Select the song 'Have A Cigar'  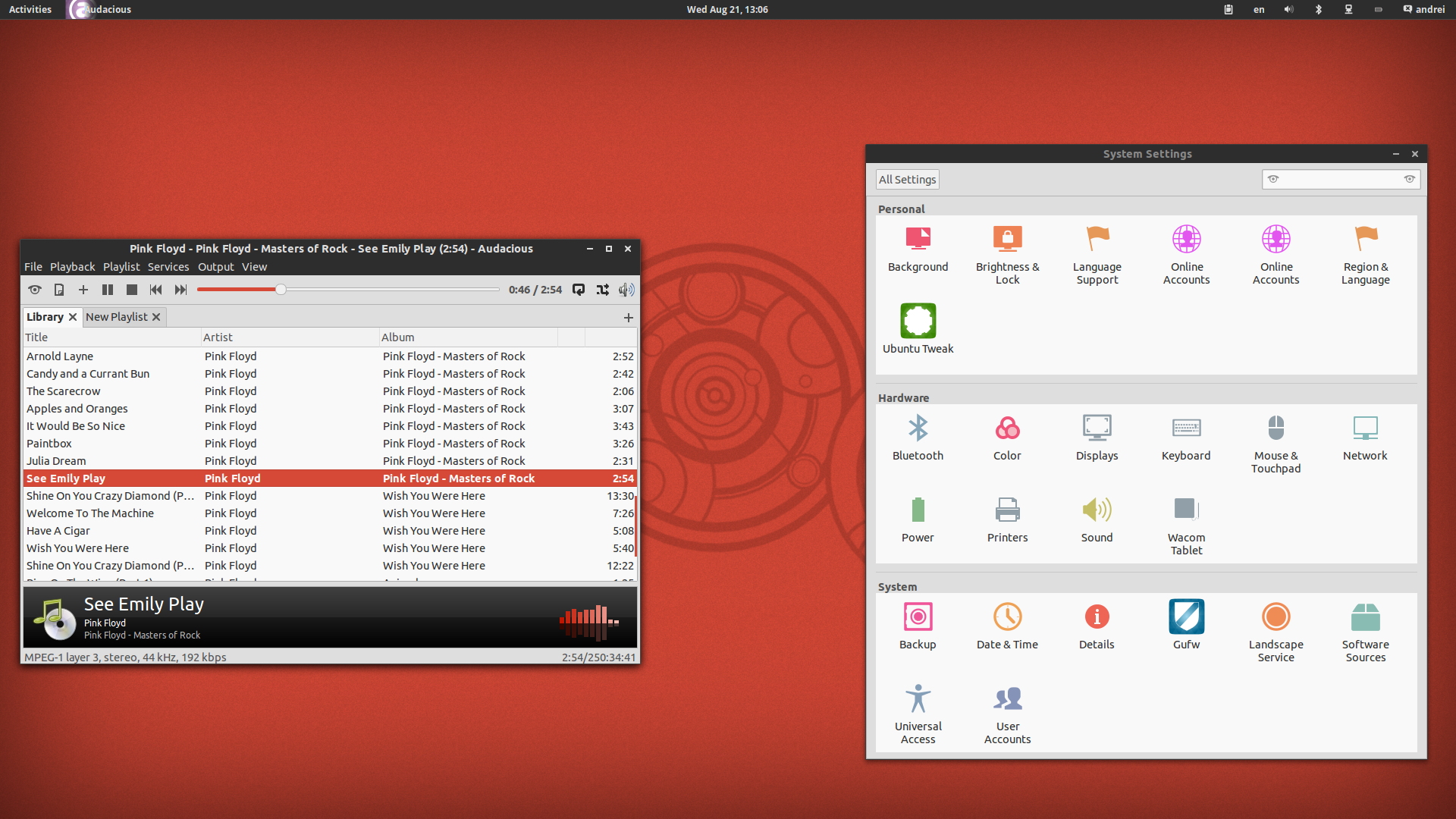pos(330,531)
